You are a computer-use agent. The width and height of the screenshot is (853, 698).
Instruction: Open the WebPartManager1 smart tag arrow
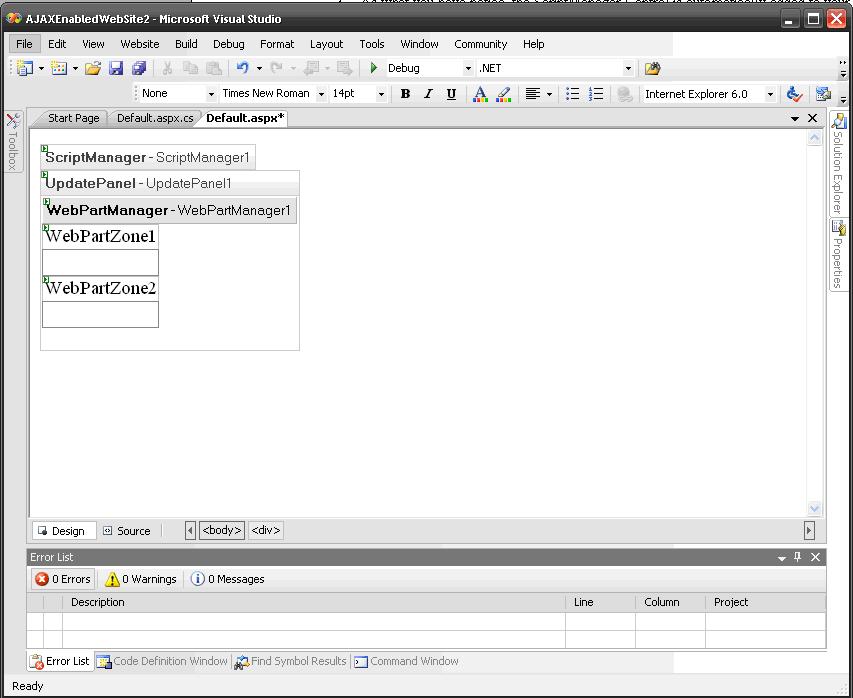[46, 202]
